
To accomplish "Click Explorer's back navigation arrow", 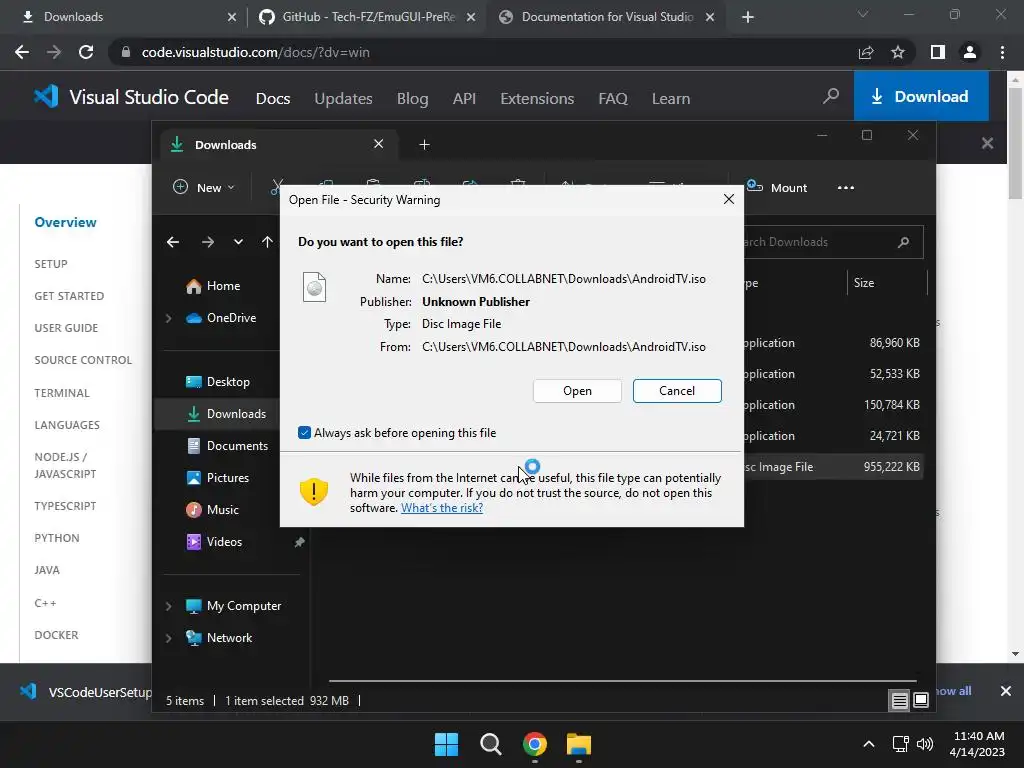I will click(172, 242).
